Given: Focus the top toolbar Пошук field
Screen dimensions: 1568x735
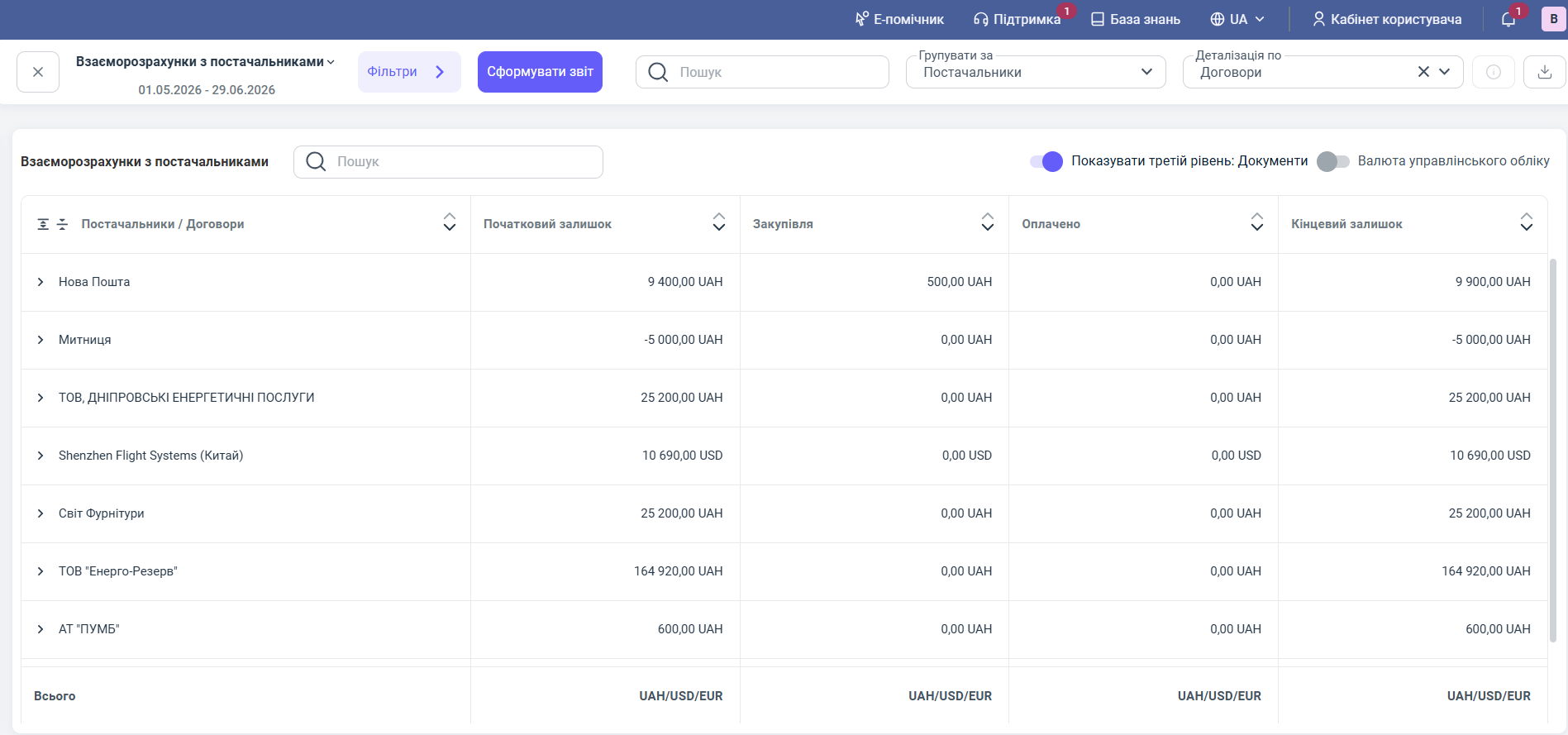Looking at the screenshot, I should (762, 72).
